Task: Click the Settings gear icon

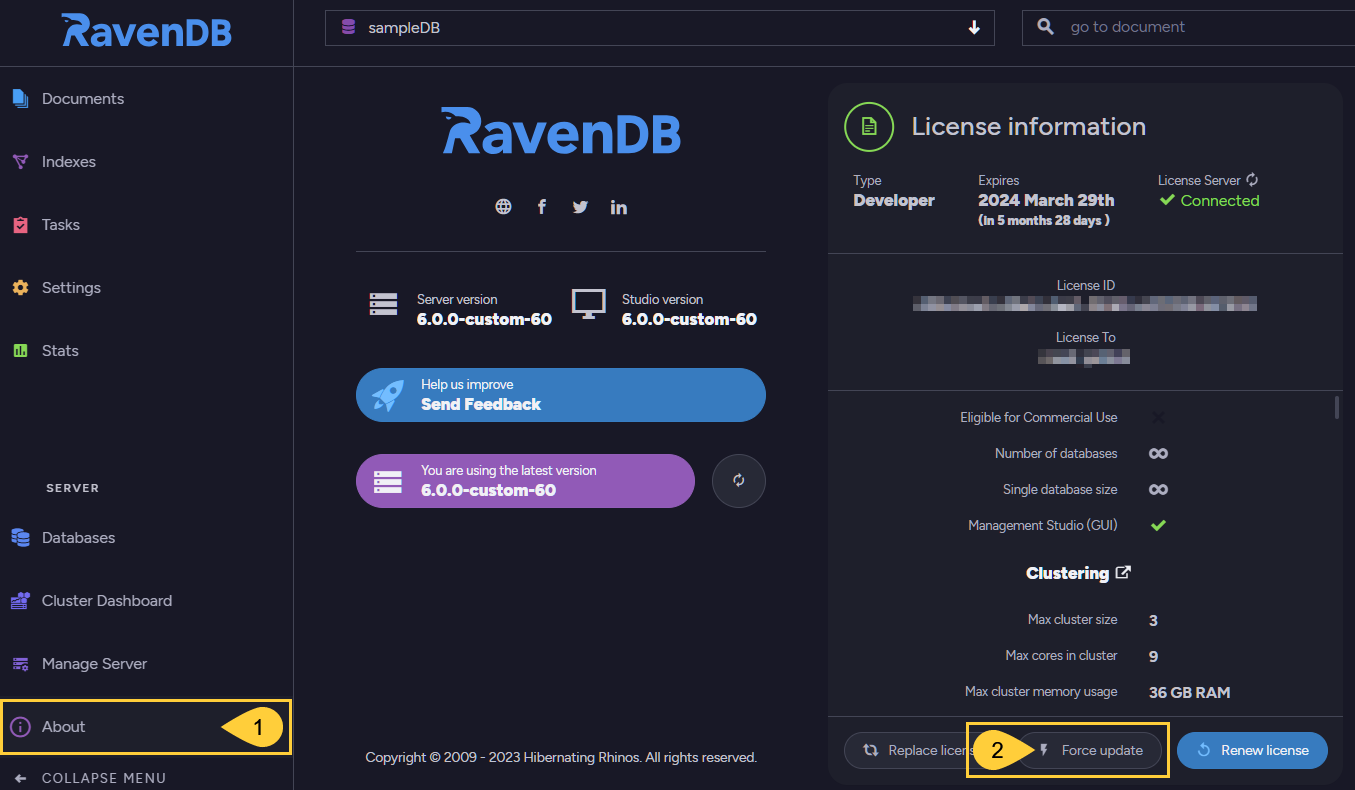Action: pyautogui.click(x=20, y=288)
